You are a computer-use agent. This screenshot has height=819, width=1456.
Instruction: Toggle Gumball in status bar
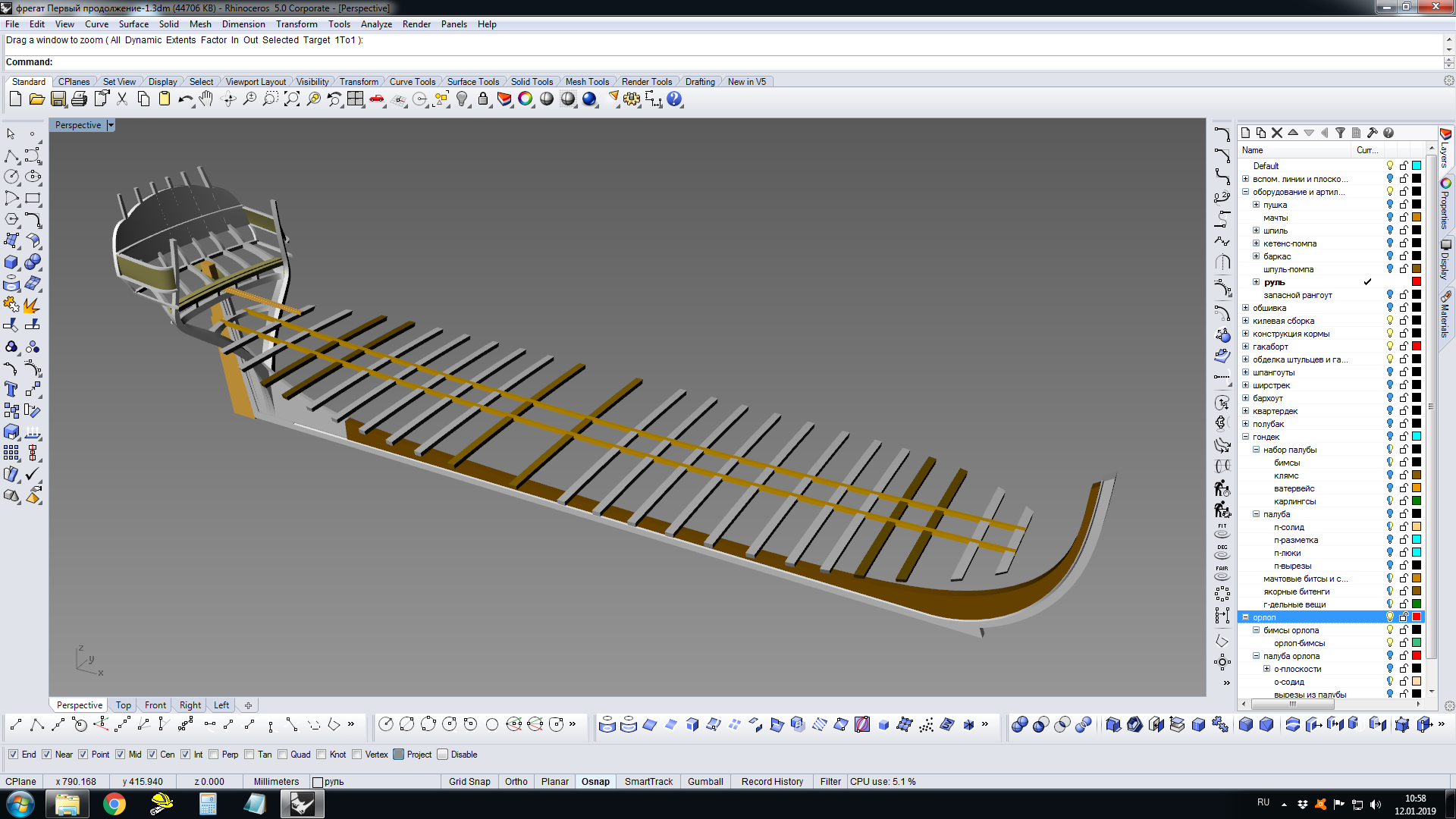pos(705,782)
